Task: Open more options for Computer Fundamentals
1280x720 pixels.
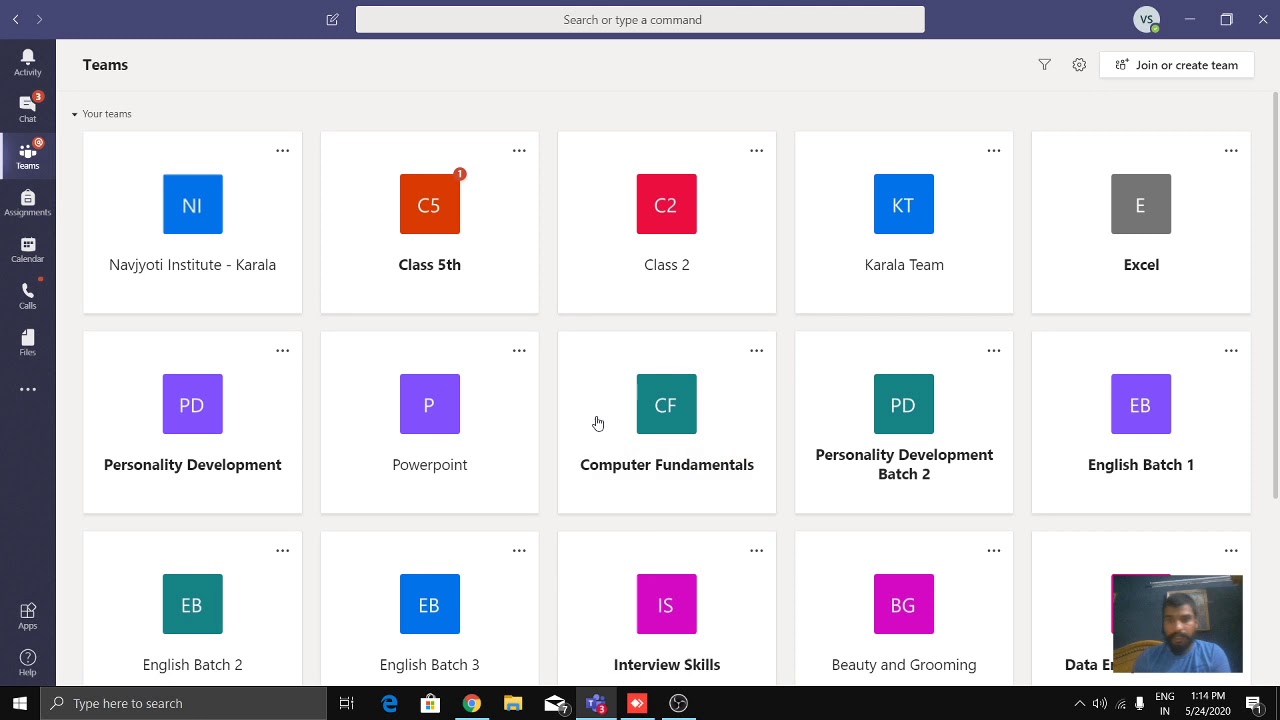Action: coord(756,351)
